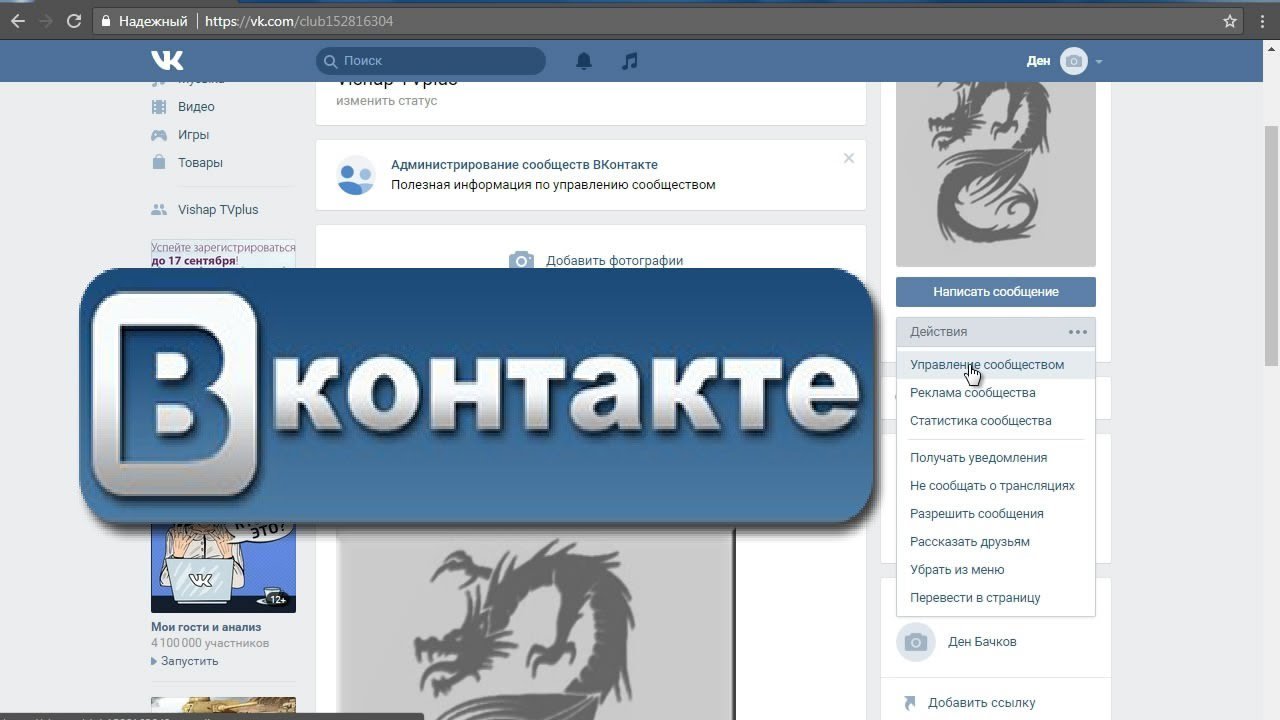
Task: Select Управление сообществом menu item
Action: point(986,365)
